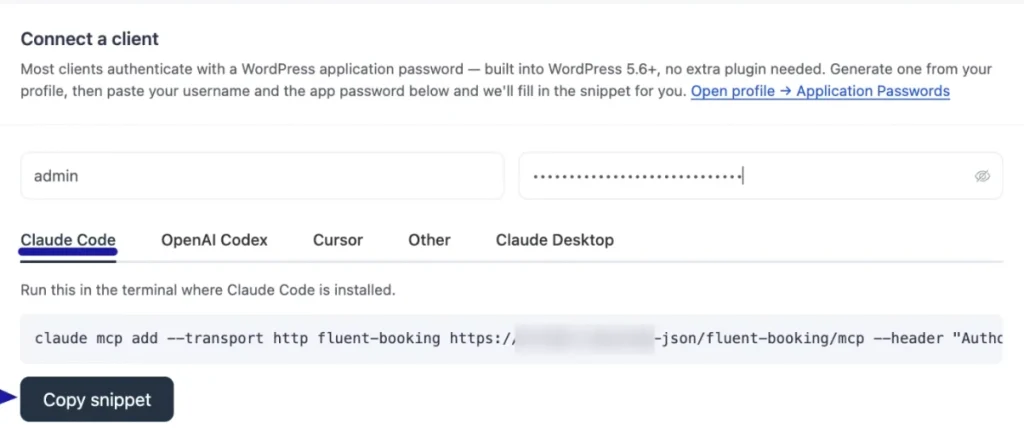This screenshot has width=1024, height=446.
Task: Click 'Run this in the terminal' instruction text
Action: pyautogui.click(x=208, y=289)
